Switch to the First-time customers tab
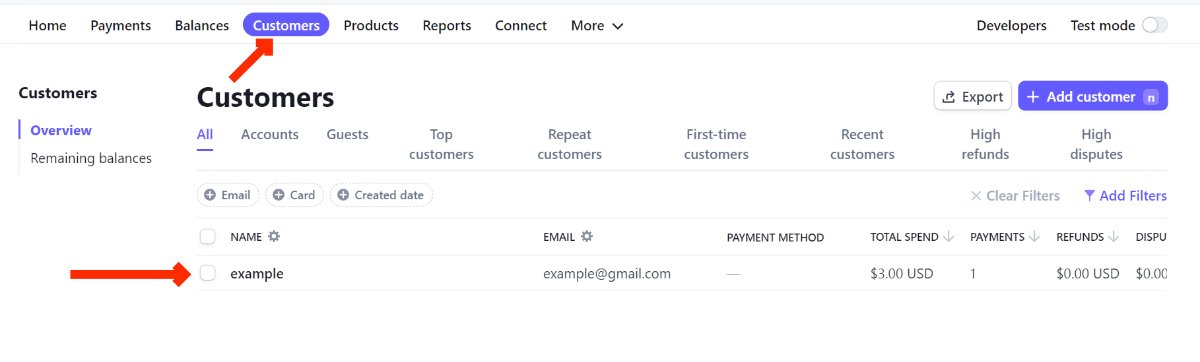This screenshot has width=1200, height=362. coord(716,144)
